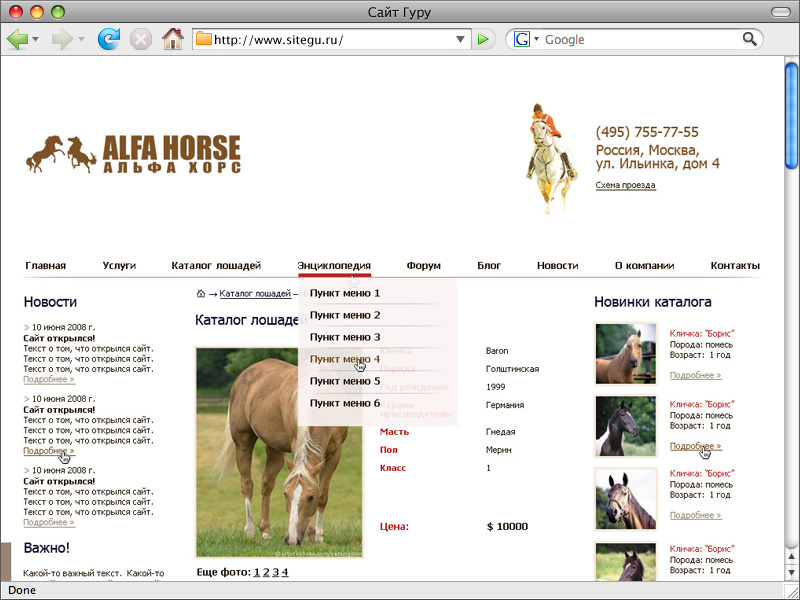Select Пункт меню 2 in the dropdown
Image resolution: width=800 pixels, height=600 pixels.
pyautogui.click(x=345, y=315)
